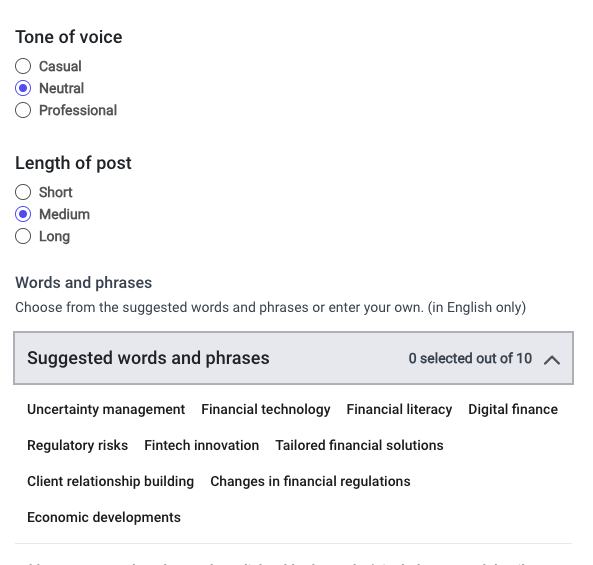
Task: Choose the Professional tone of voice
Action: [23, 110]
